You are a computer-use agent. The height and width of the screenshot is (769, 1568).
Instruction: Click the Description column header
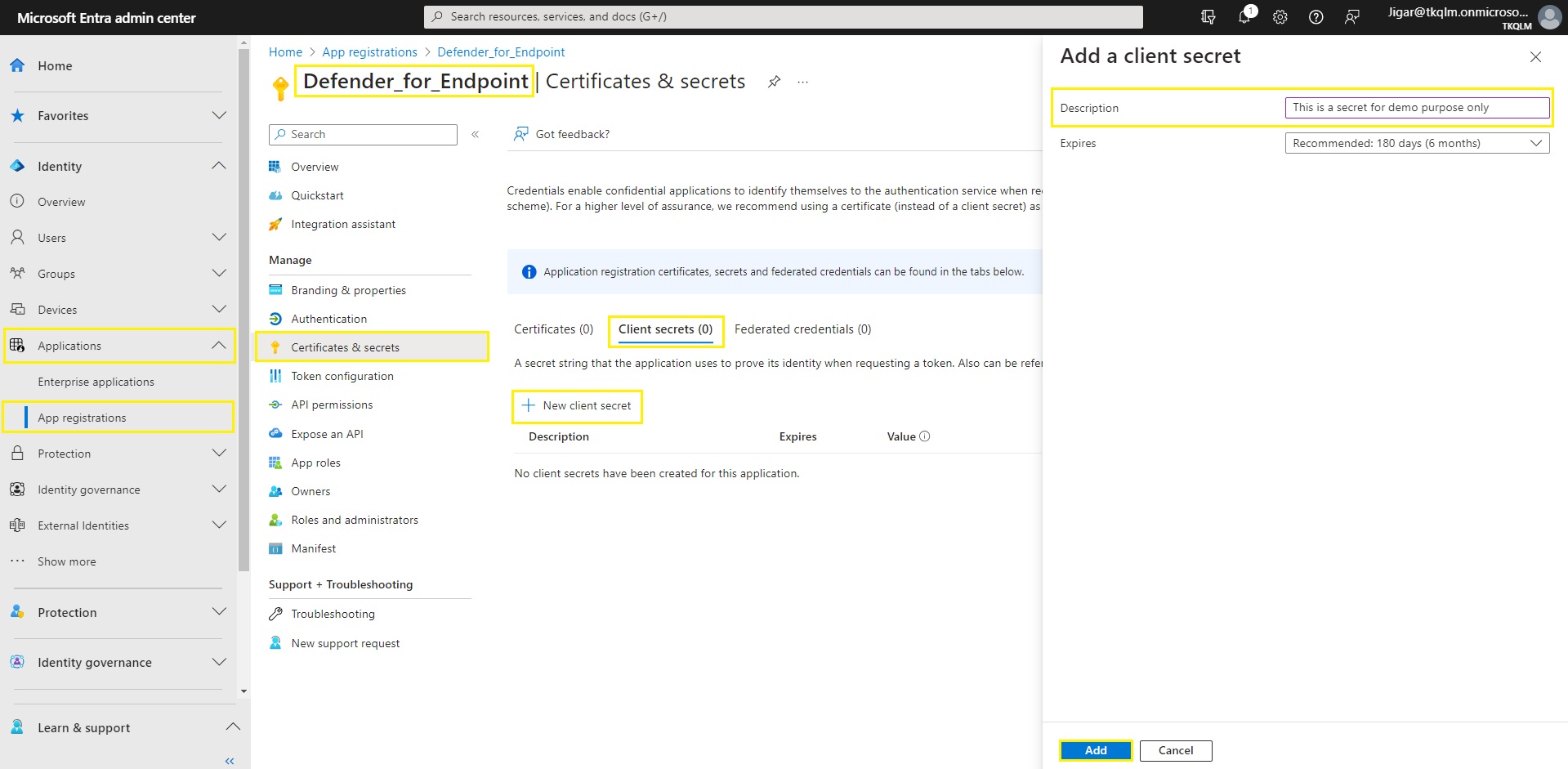559,436
